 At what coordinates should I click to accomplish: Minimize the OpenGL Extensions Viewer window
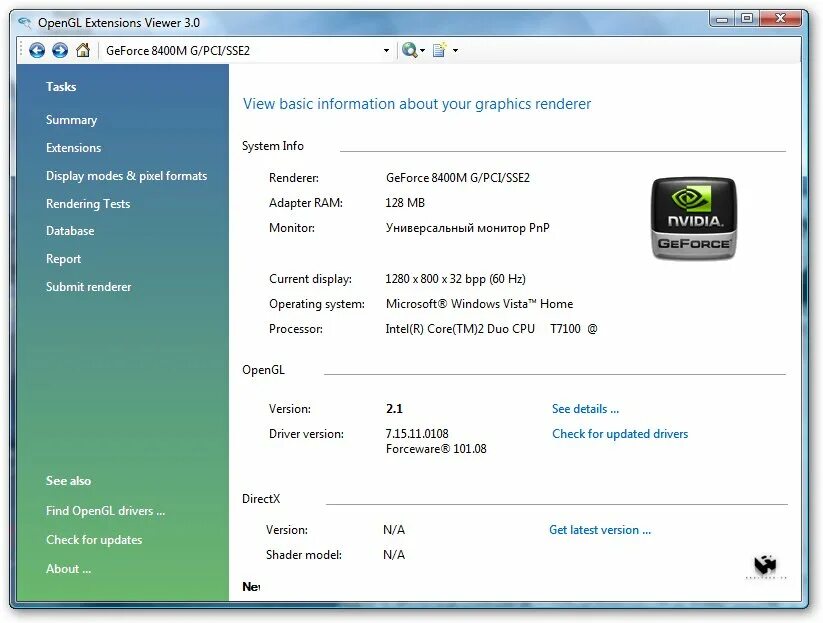(x=722, y=19)
